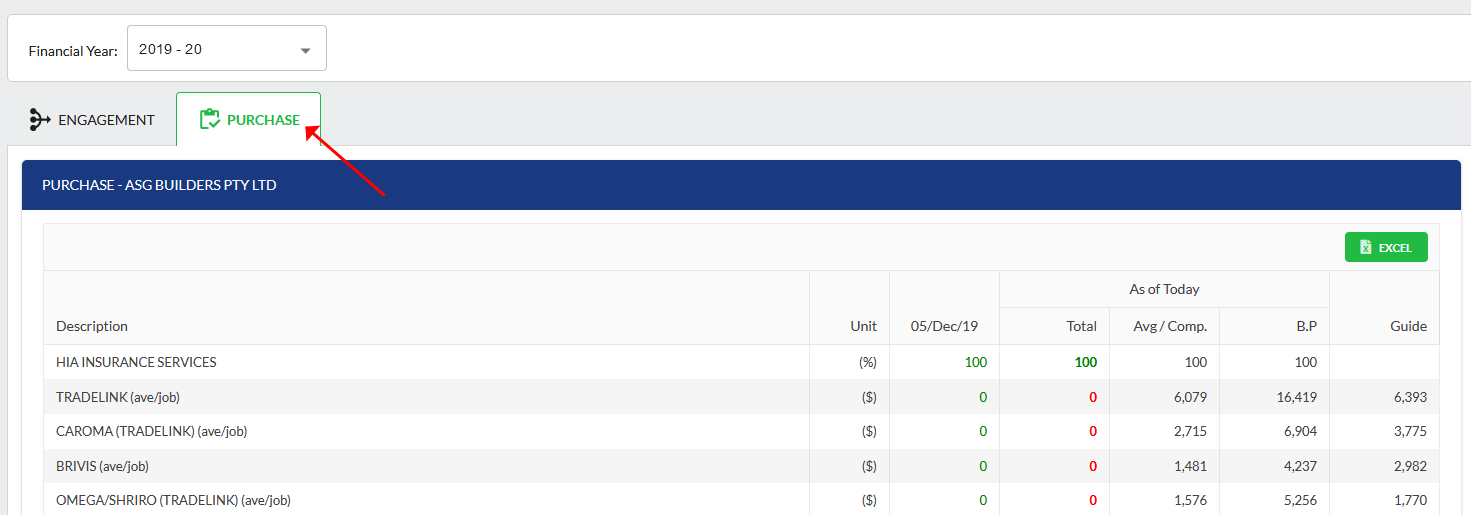Select the HIA INSURANCE SERVICES row
The width and height of the screenshot is (1471, 515).
(136, 362)
